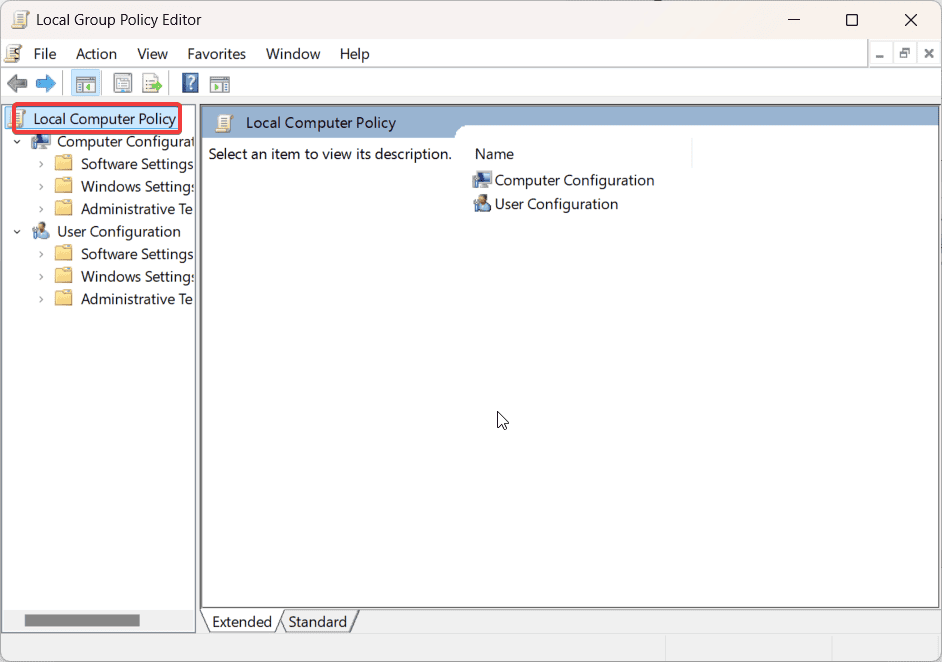The width and height of the screenshot is (942, 662).
Task: Click the Group Policy Editor icon in the title bar
Action: click(x=20, y=20)
